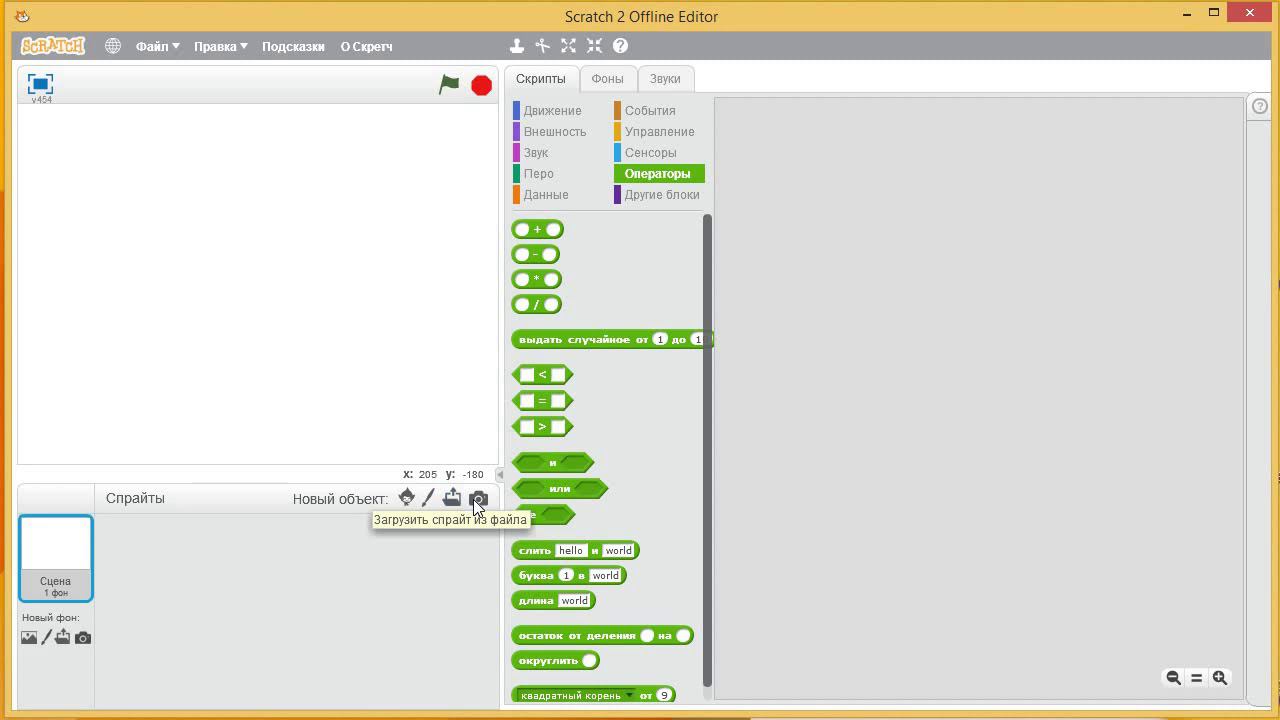
Task: Choose new backdrop from library
Action: pyautogui.click(x=29, y=637)
